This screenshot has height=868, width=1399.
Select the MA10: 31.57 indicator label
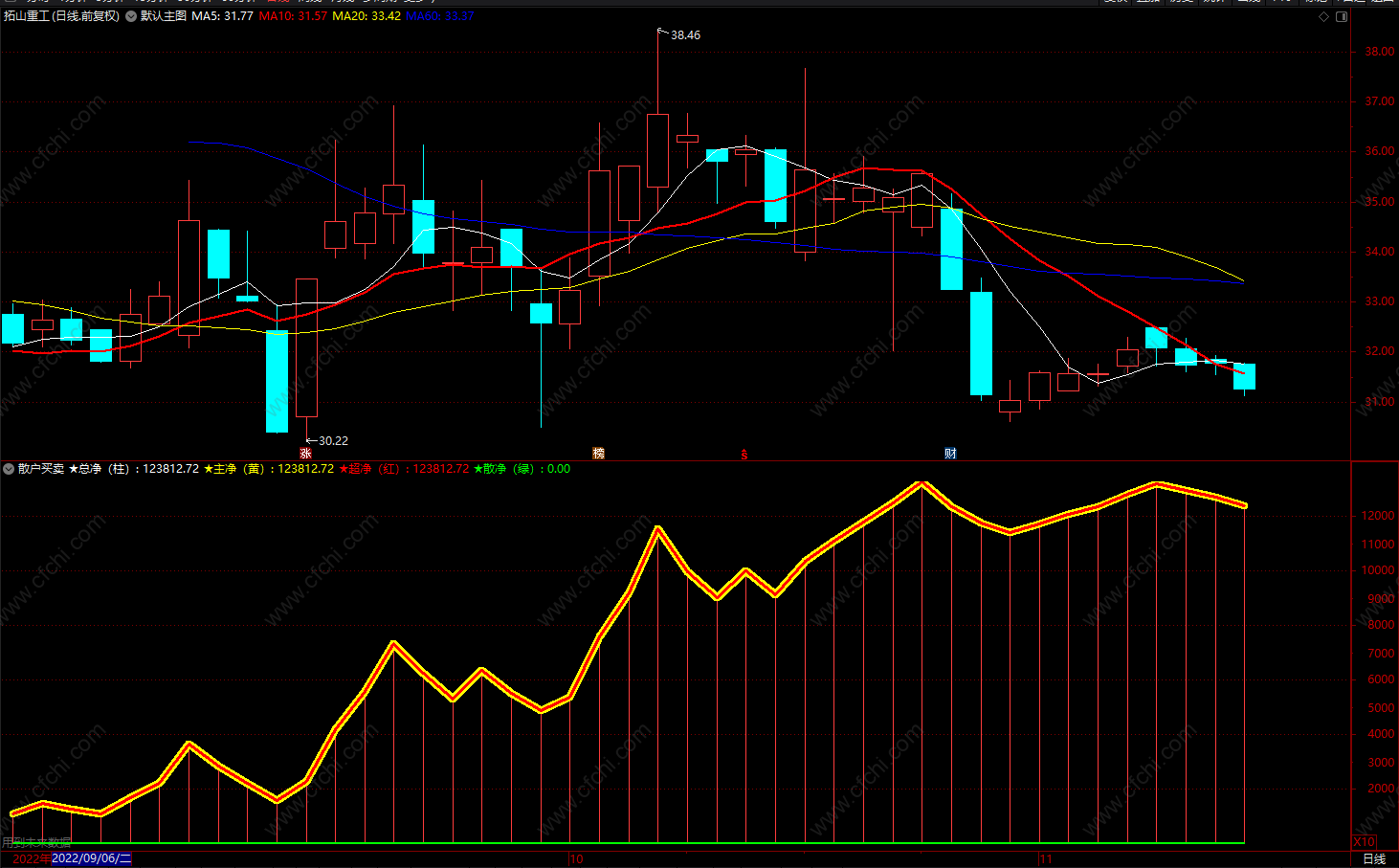pos(293,16)
